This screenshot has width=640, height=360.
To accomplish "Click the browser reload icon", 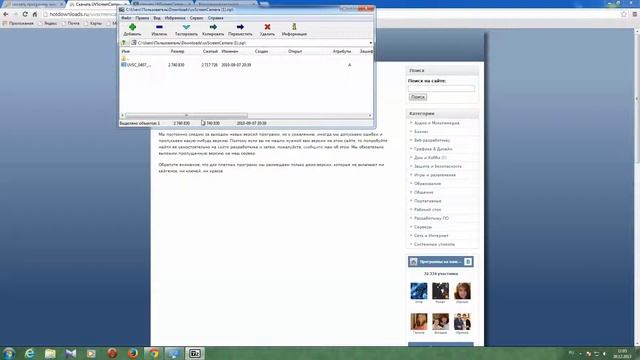I will pos(25,14).
